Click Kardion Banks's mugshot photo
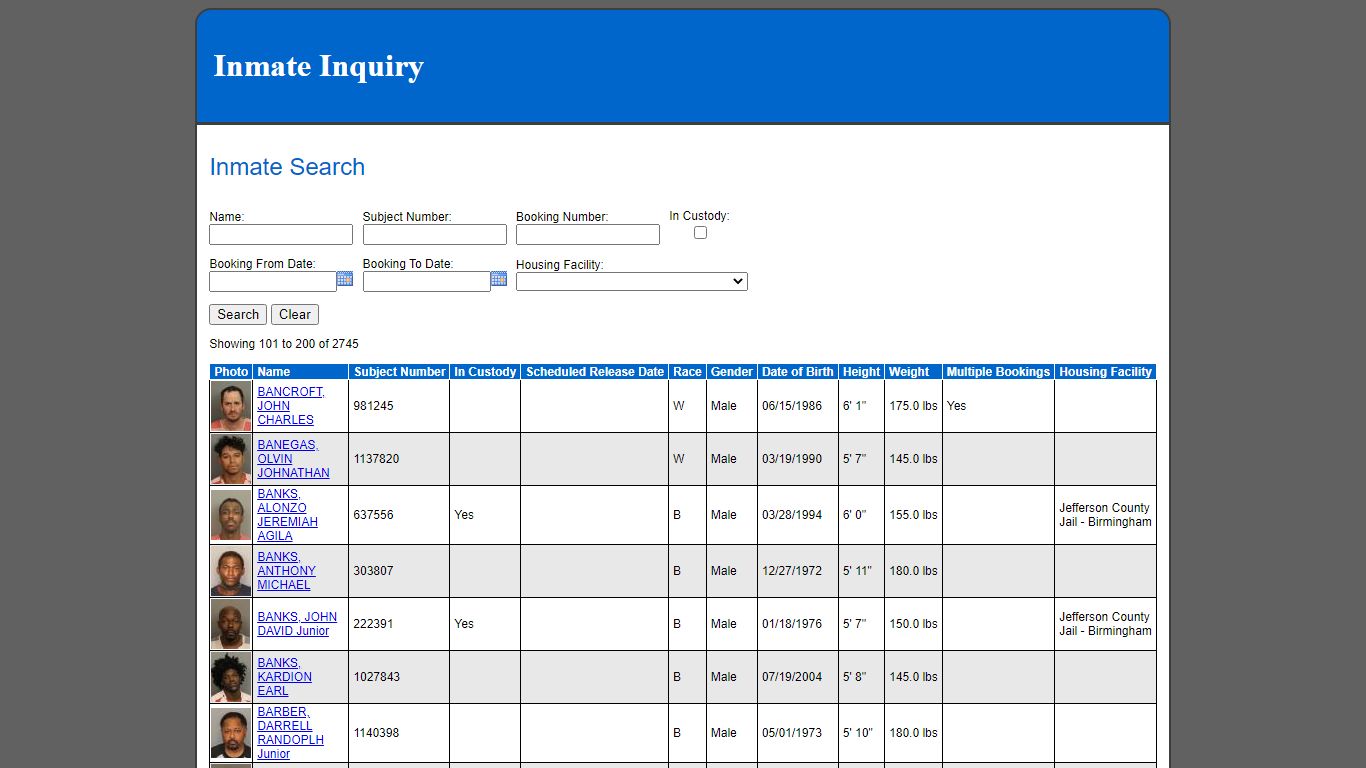 (231, 677)
